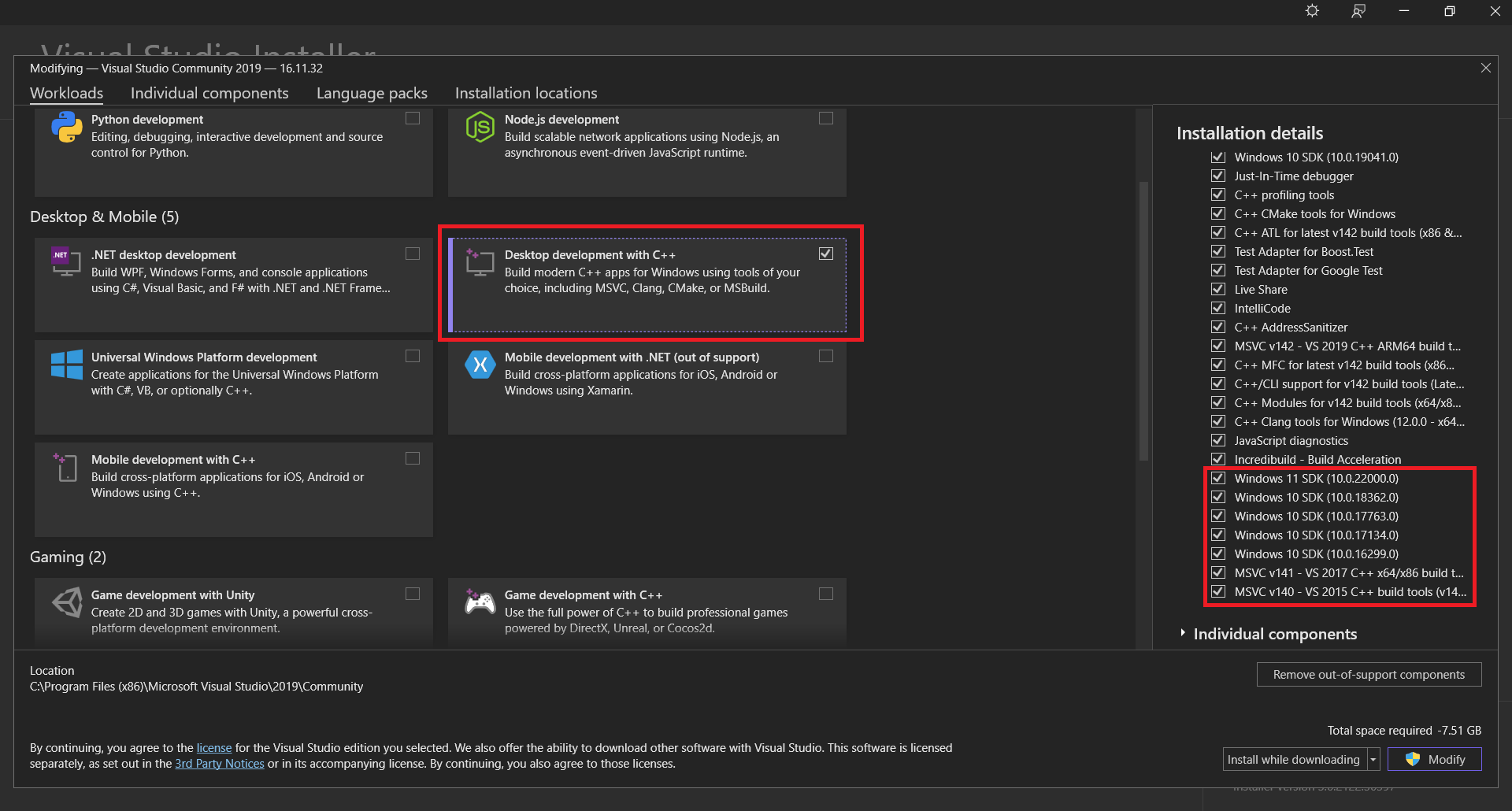Check the Node.js development workload checkbox
This screenshot has height=811, width=1512.
pyautogui.click(x=826, y=118)
